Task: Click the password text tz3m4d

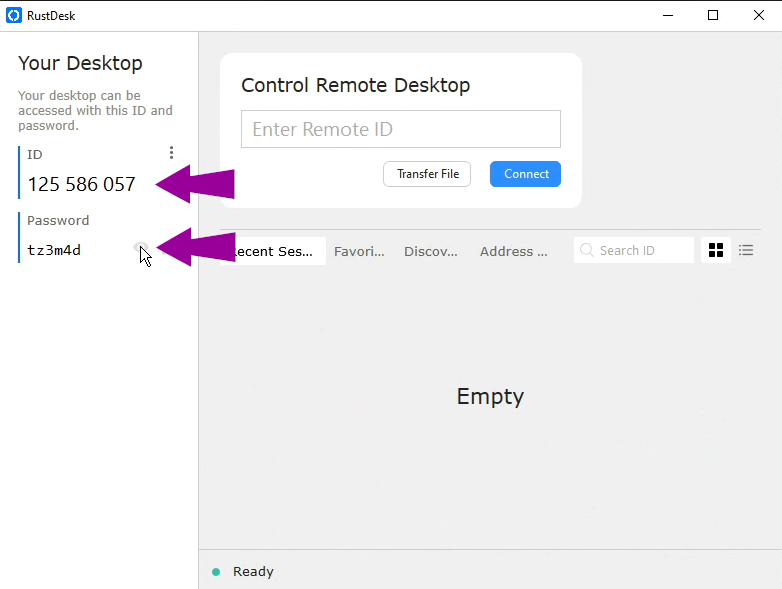Action: [54, 250]
